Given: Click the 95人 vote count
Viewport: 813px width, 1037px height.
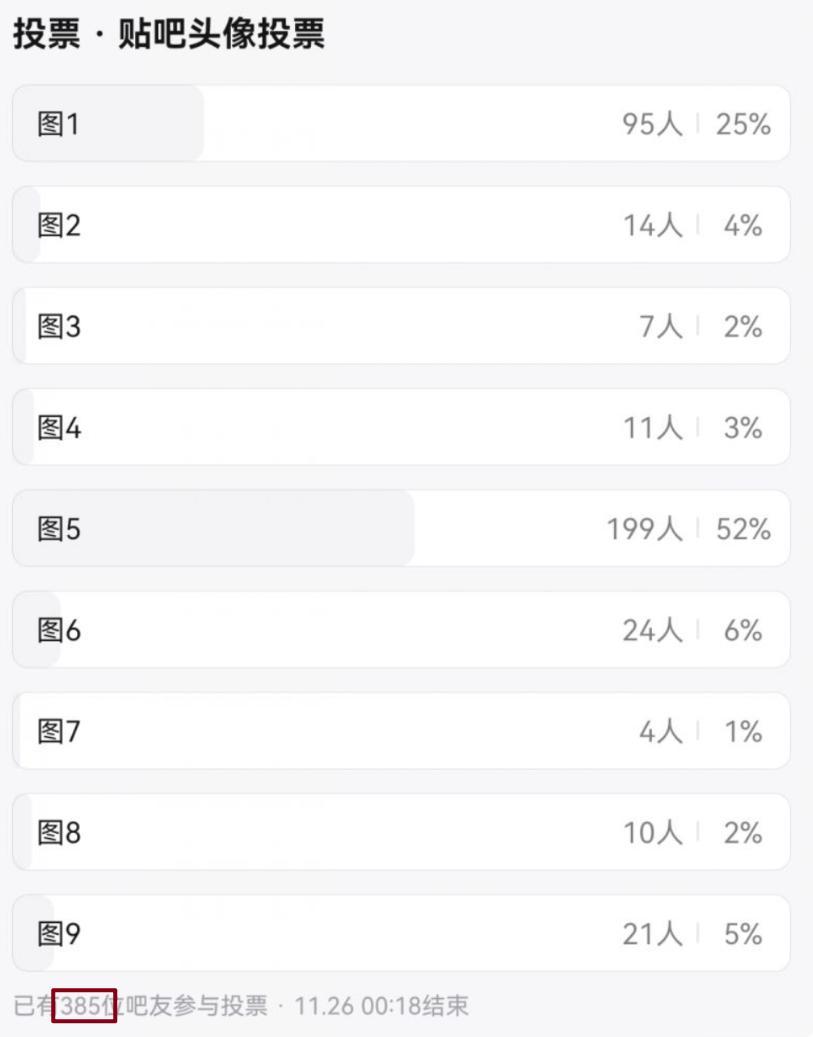Looking at the screenshot, I should pos(652,124).
